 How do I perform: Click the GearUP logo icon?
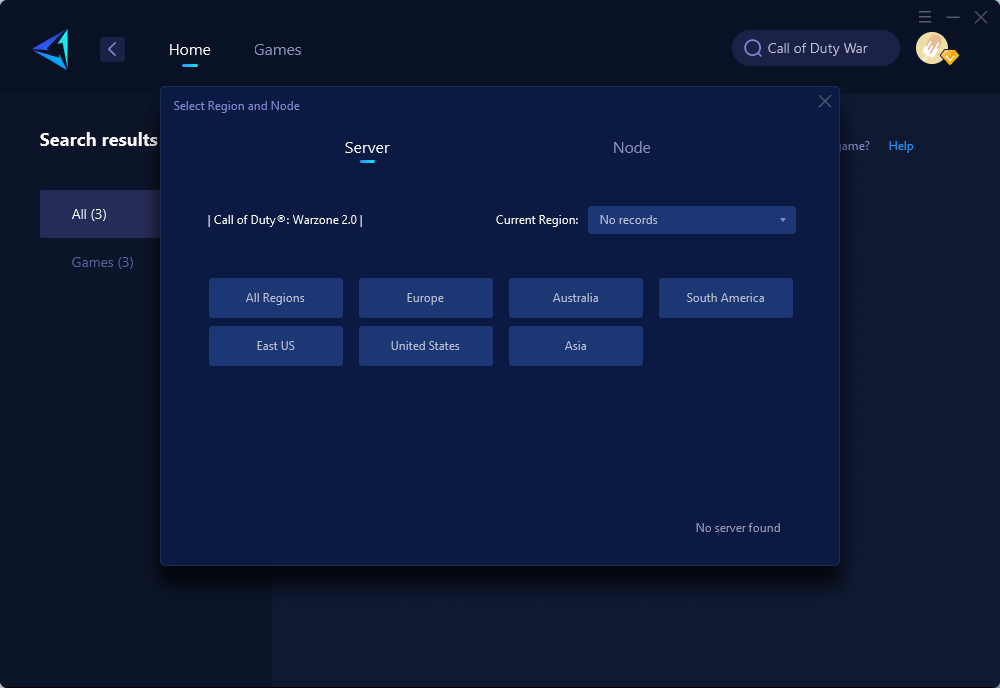tap(51, 49)
